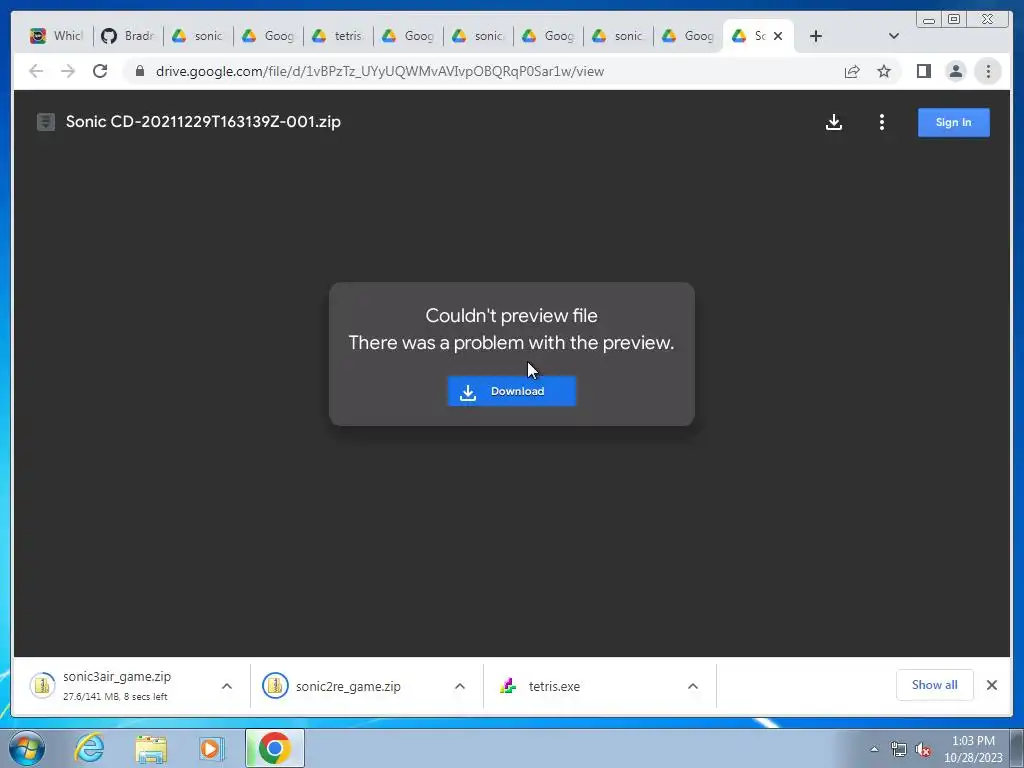Click the Sign In button
1024x768 pixels.
(x=953, y=122)
